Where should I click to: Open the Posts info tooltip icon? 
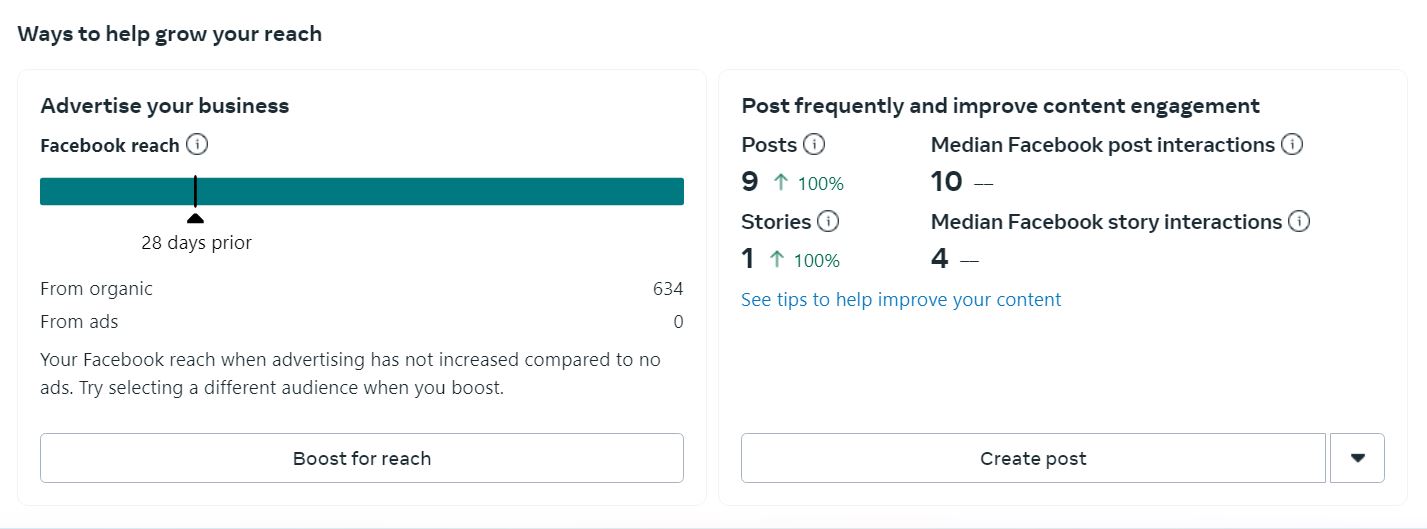tap(814, 145)
